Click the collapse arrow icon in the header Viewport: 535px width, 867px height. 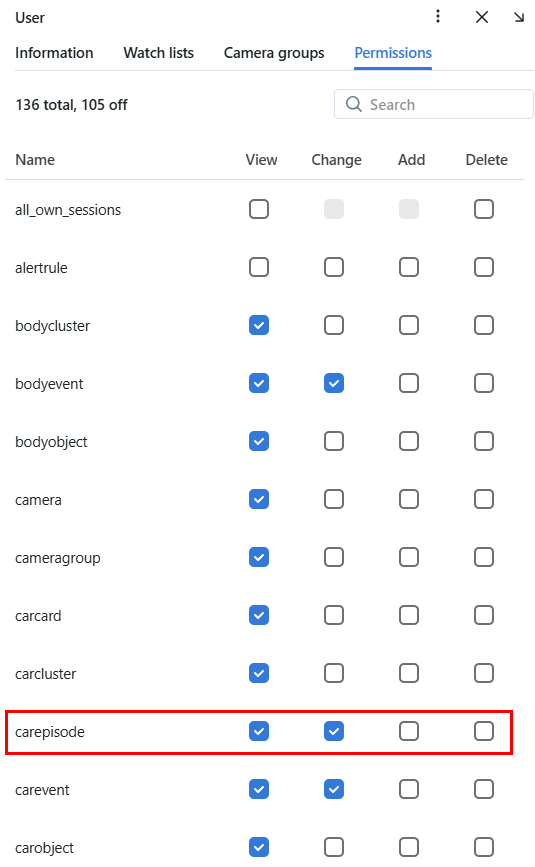point(518,17)
